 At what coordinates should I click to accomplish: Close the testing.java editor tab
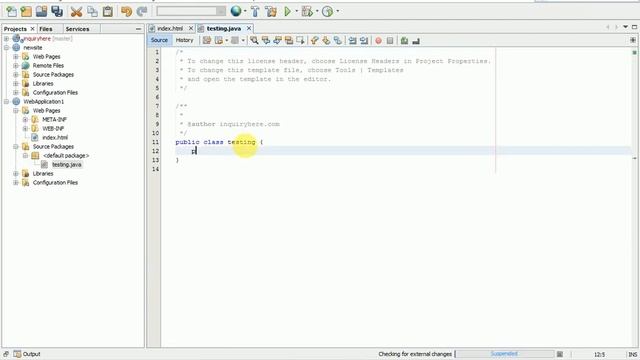tap(249, 29)
